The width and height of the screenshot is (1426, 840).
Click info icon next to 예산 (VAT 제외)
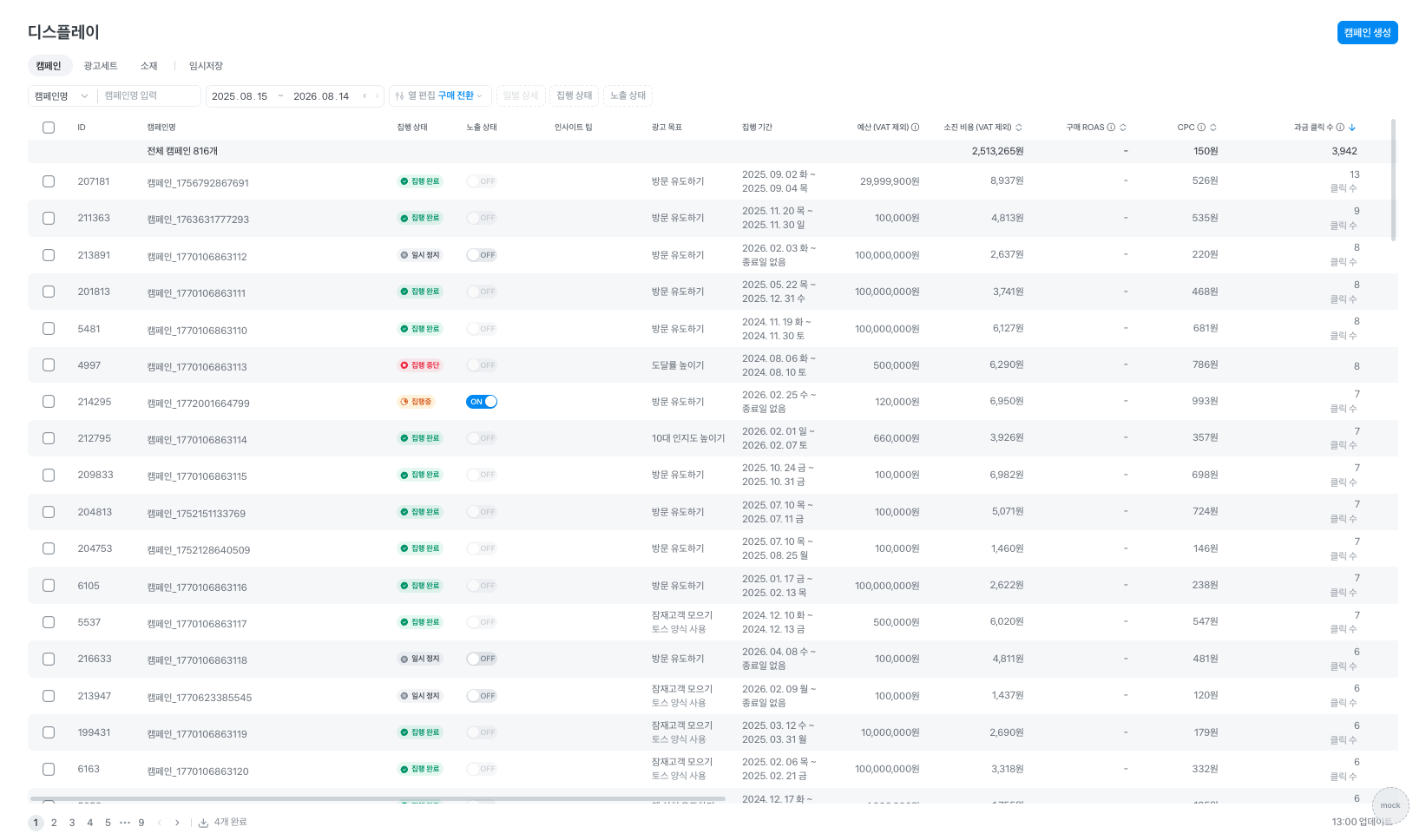point(915,128)
